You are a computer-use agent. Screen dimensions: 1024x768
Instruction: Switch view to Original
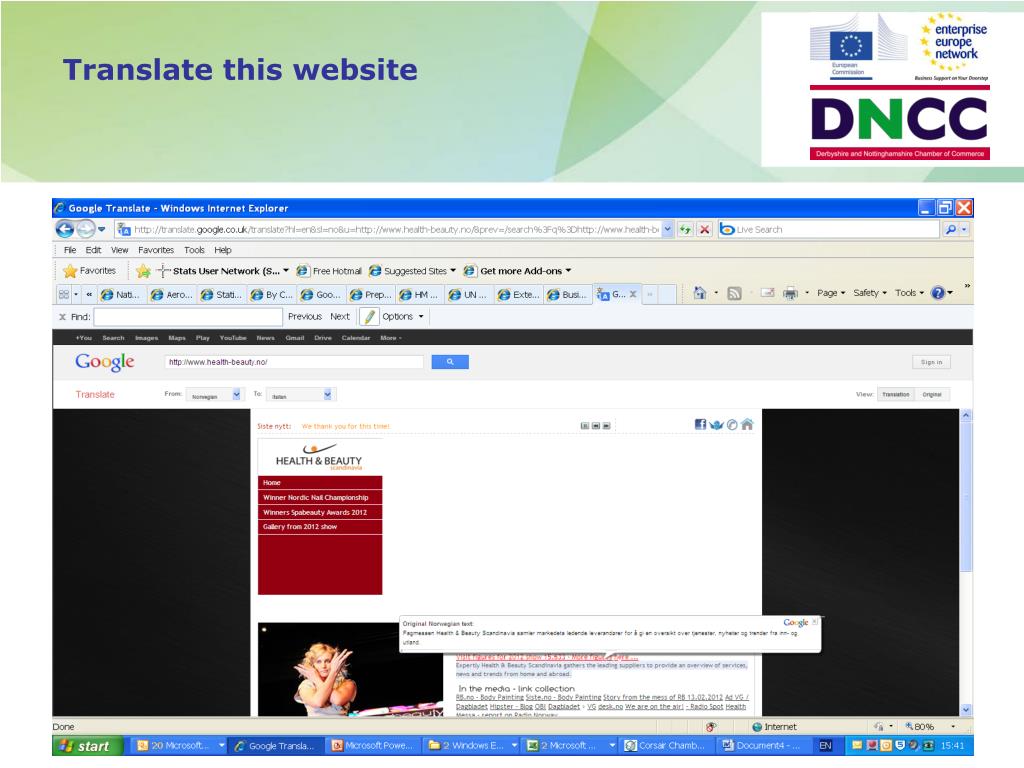[x=932, y=394]
